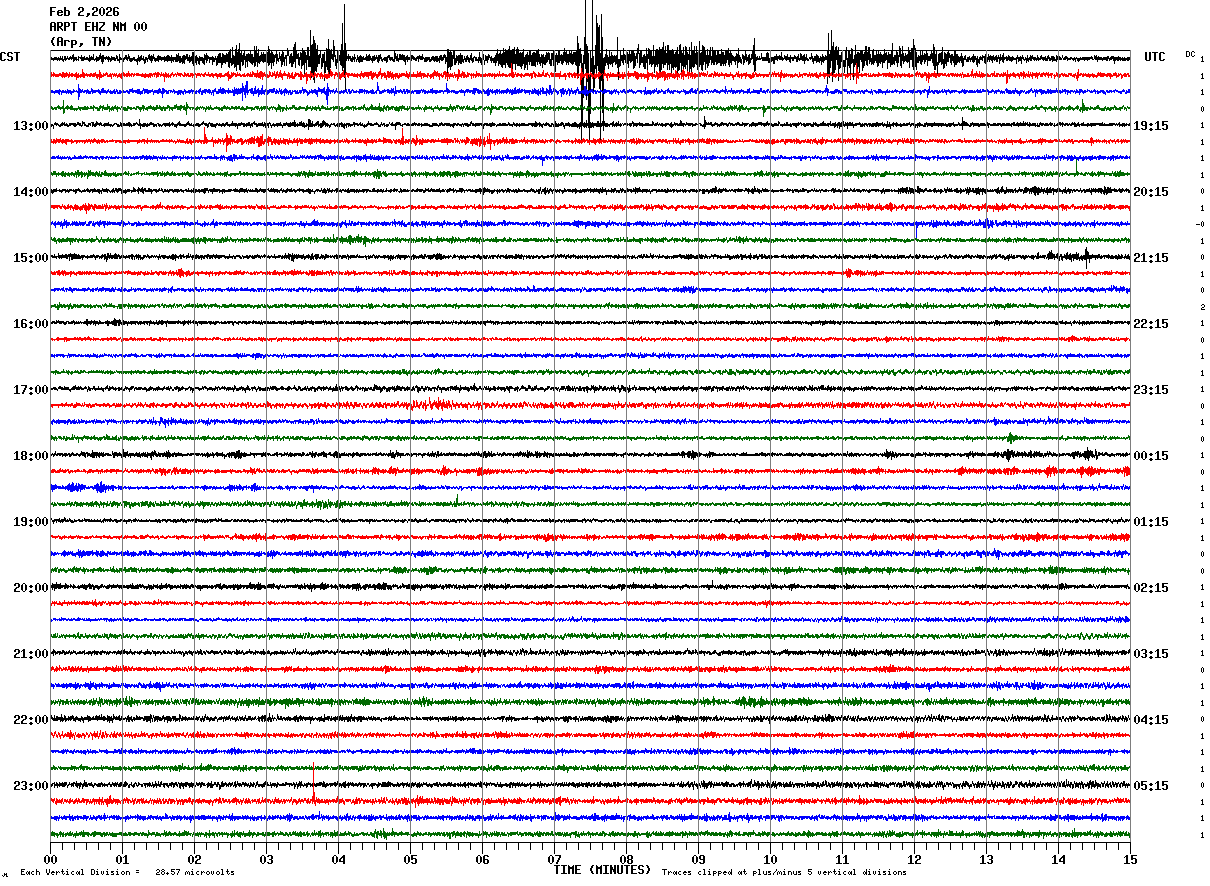Click the 23:15 UTC time label
Image resolution: width=1210 pixels, height=886 pixels.
1151,390
